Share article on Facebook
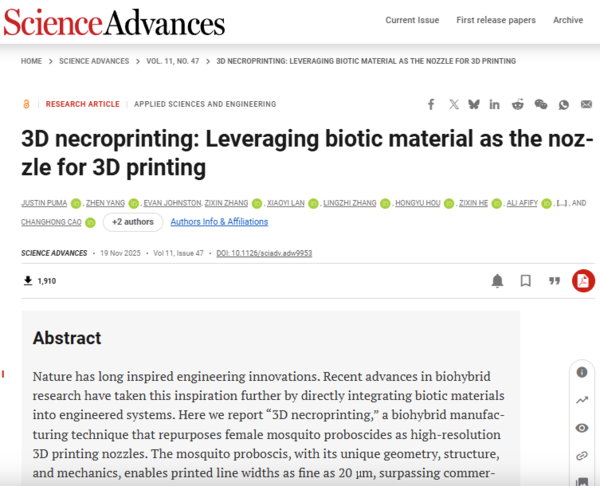Viewport: 600px width, 486px height. click(431, 104)
